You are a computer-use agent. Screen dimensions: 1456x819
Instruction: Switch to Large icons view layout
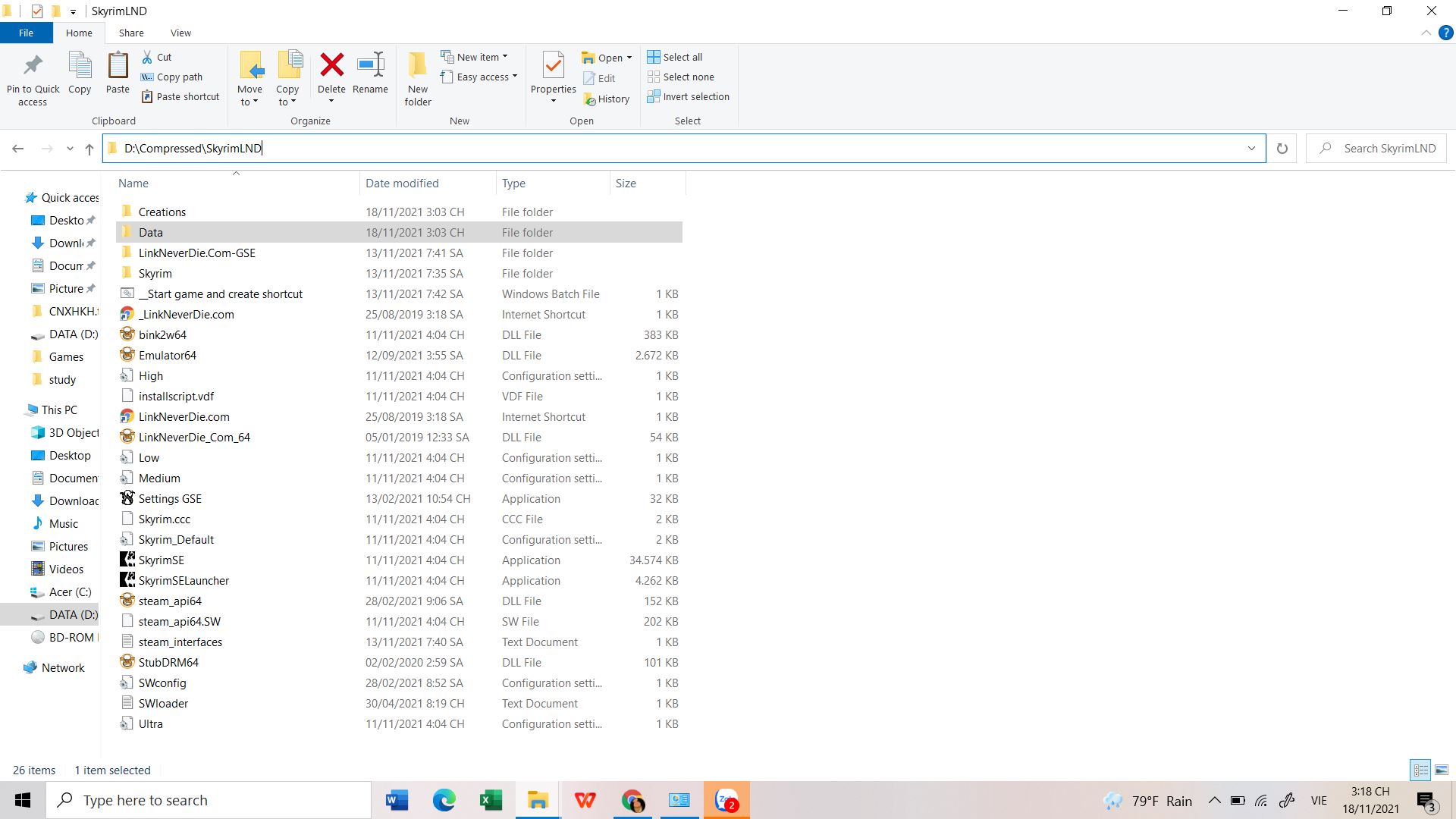pyautogui.click(x=1442, y=770)
